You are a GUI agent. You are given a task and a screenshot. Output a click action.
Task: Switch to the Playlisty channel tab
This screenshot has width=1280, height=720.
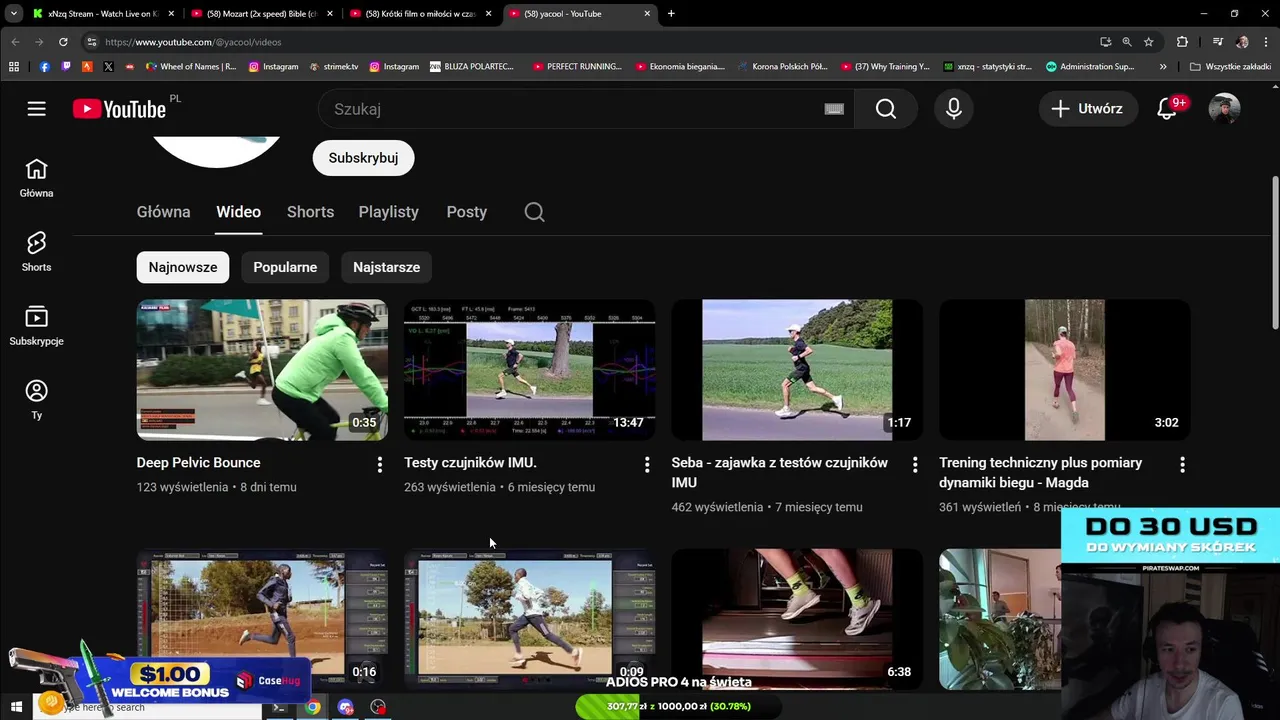point(389,212)
